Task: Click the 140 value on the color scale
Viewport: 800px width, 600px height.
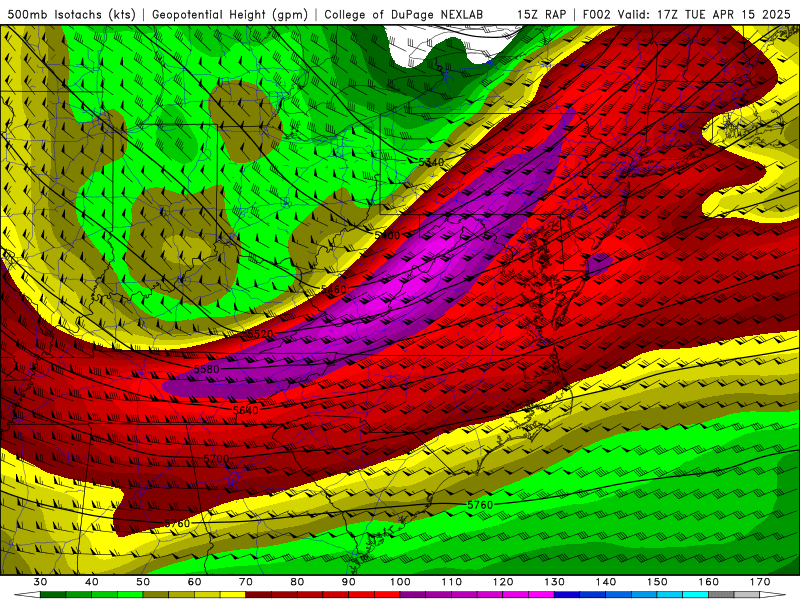Action: pos(606,582)
